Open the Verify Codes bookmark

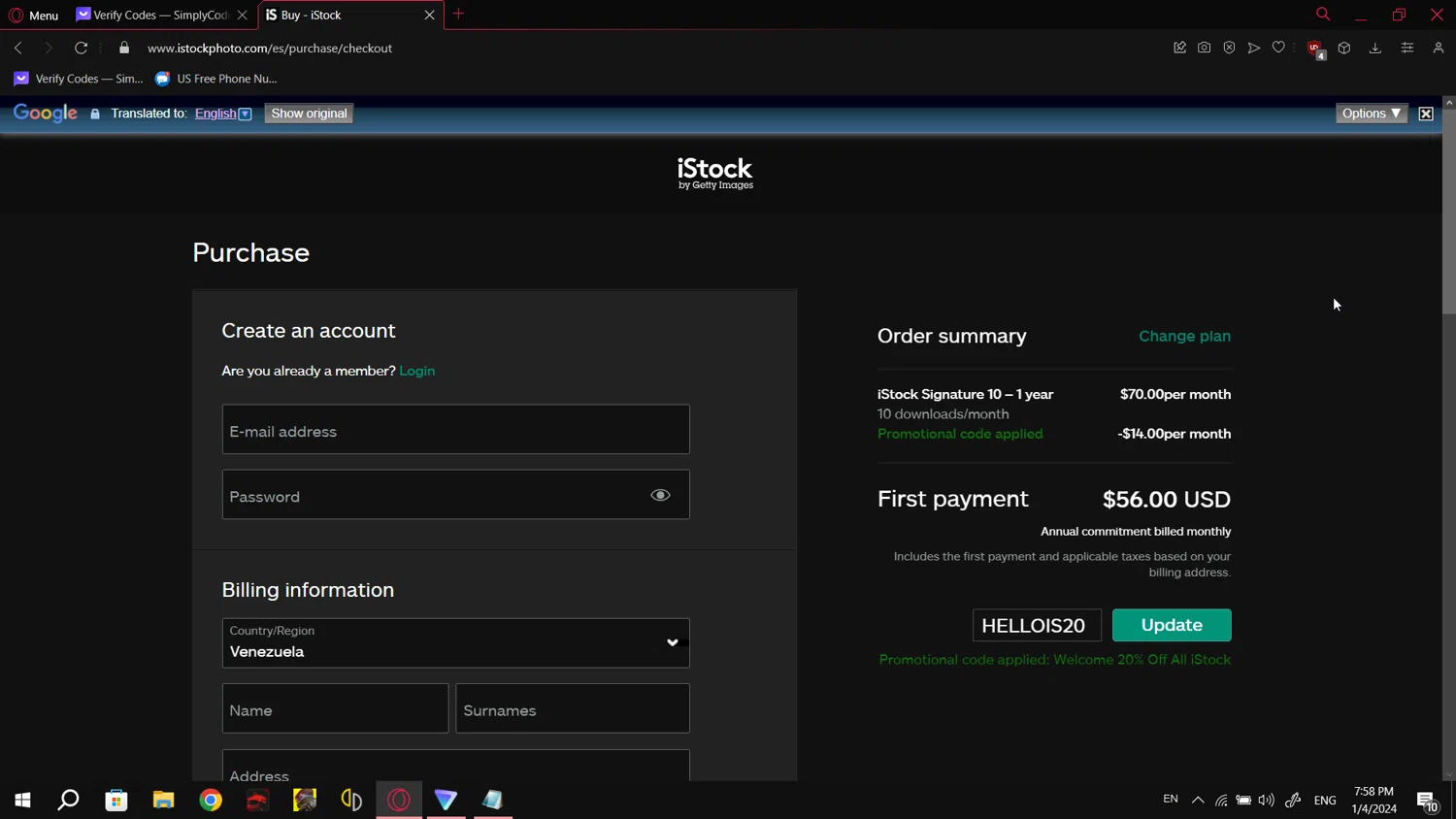tap(78, 79)
